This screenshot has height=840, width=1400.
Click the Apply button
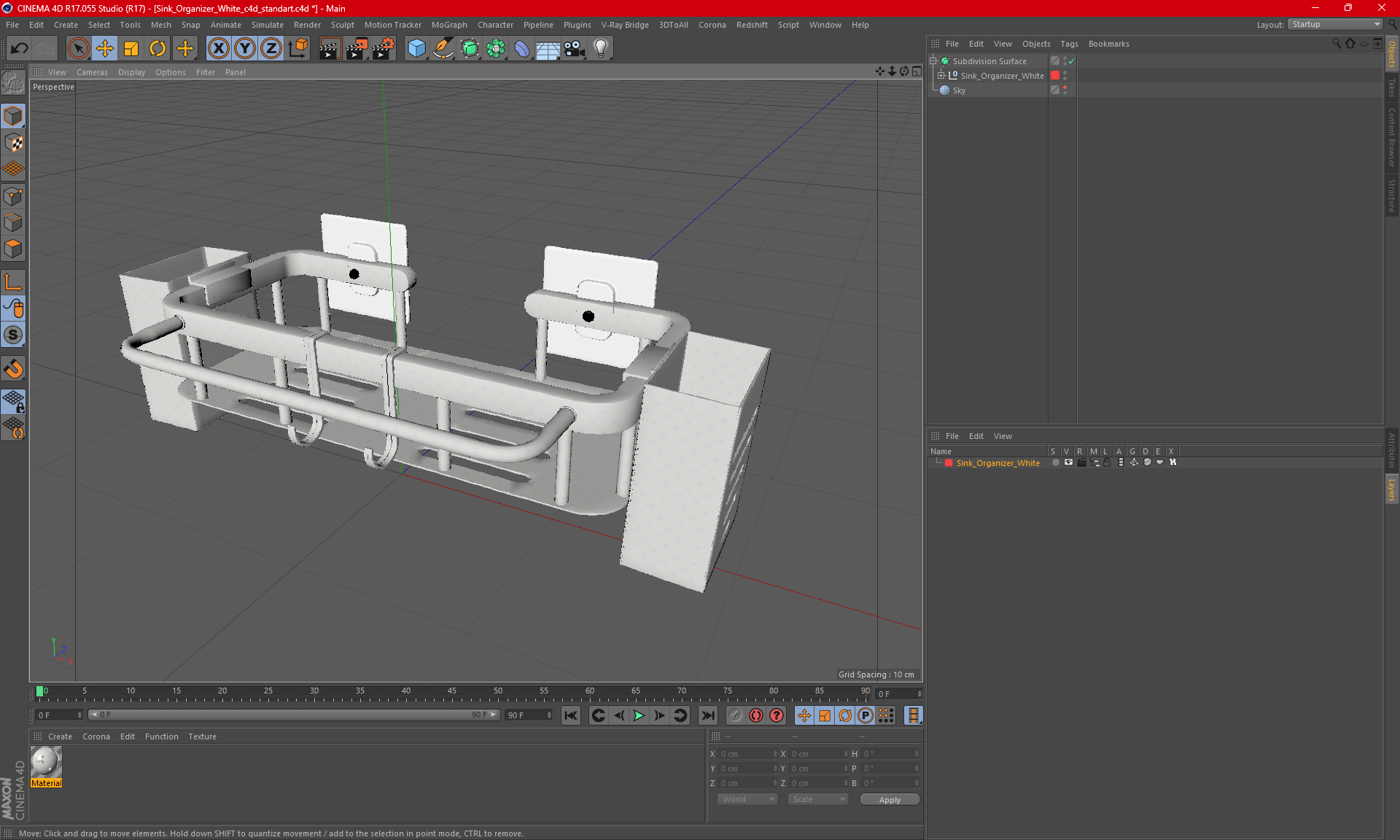(x=890, y=800)
